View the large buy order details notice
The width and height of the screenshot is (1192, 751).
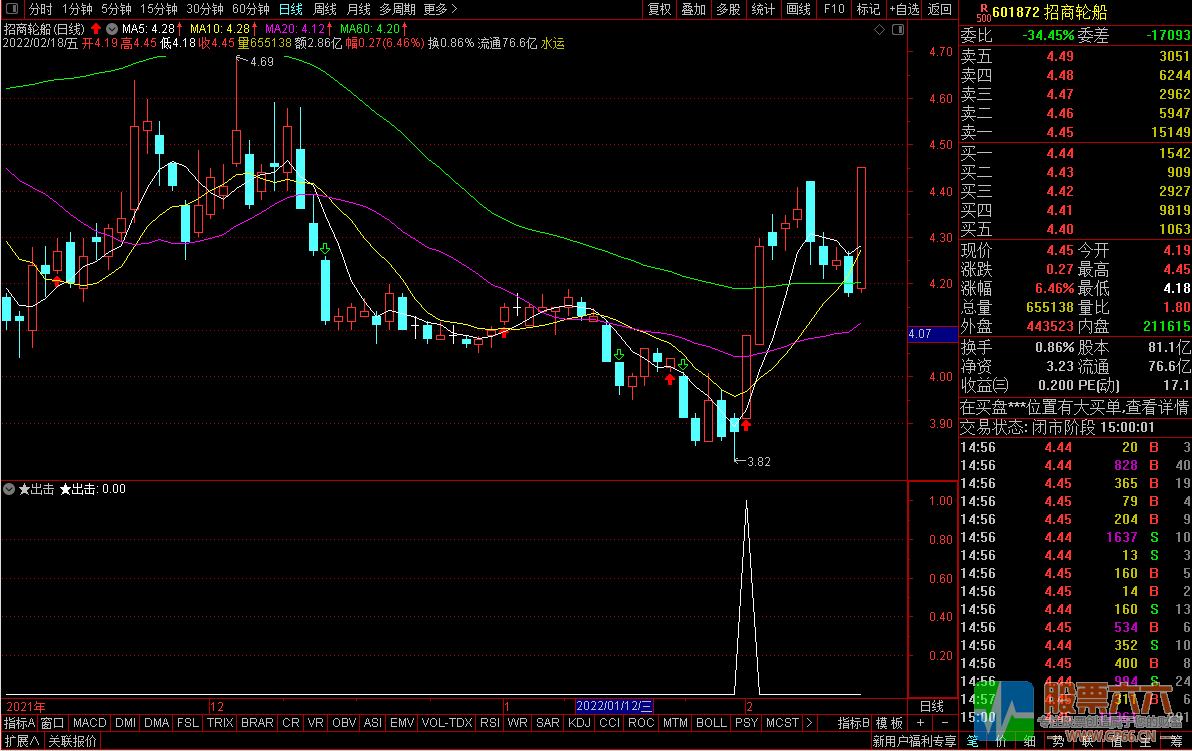point(1075,408)
